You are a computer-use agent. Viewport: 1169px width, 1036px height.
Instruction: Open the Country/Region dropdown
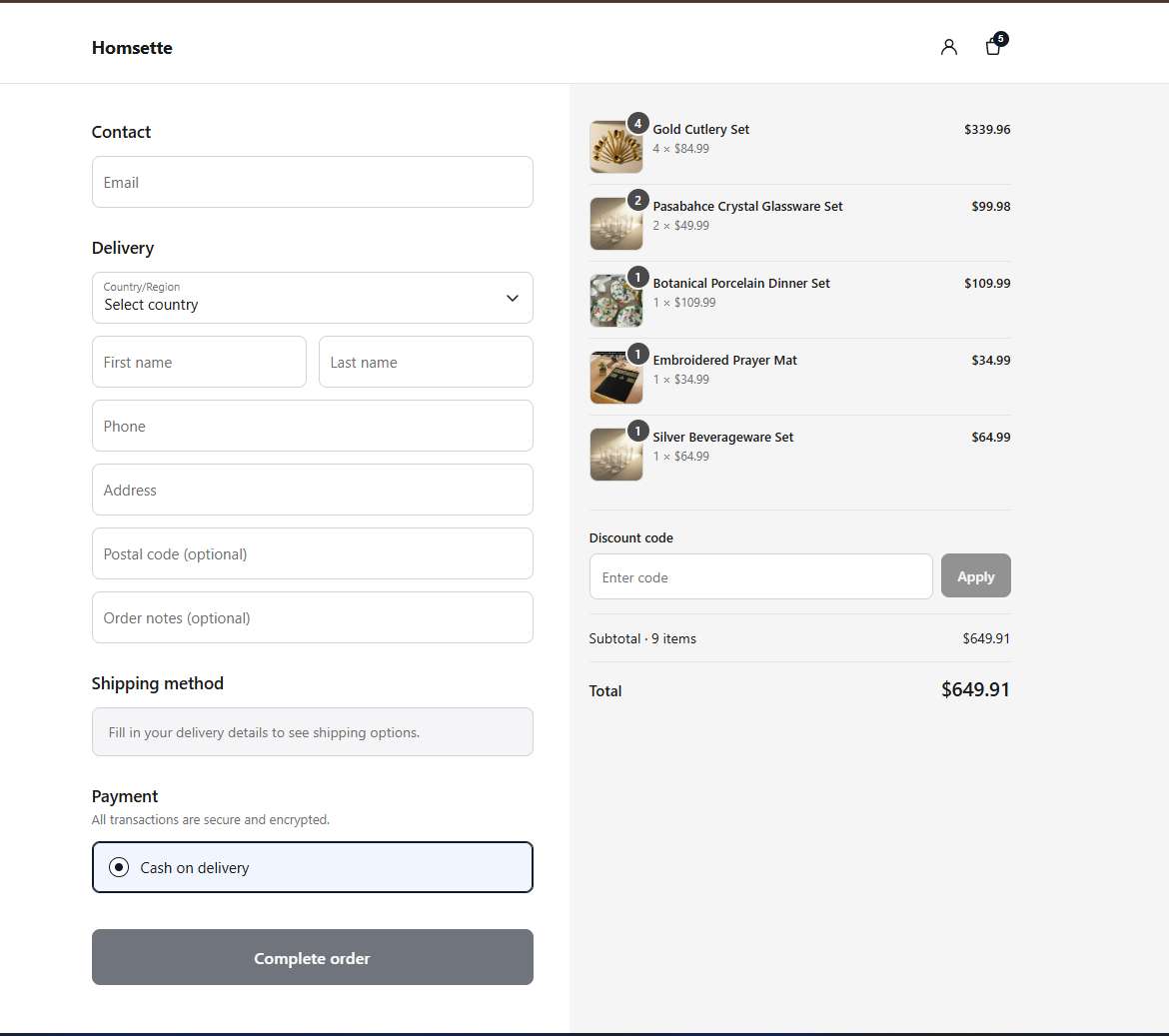313,298
